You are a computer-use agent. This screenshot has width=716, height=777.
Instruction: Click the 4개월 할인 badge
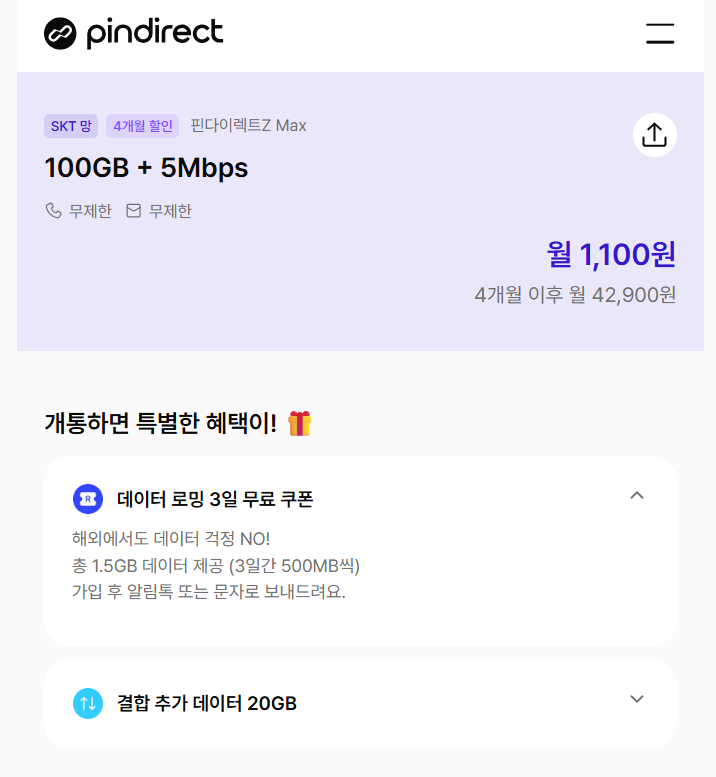tap(143, 126)
